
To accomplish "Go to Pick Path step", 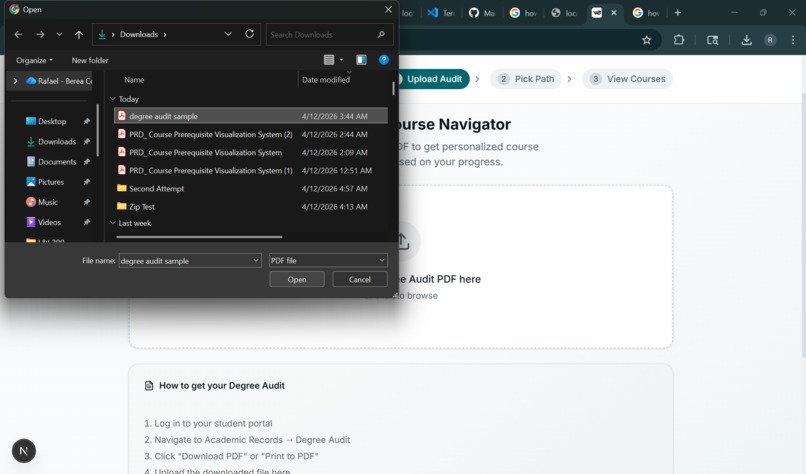I will coord(526,79).
